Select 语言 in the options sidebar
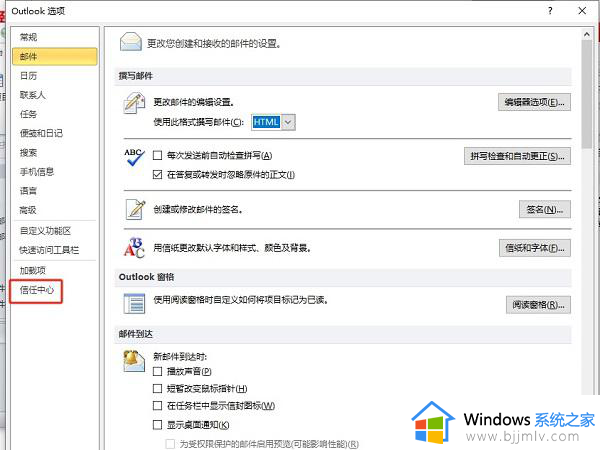The width and height of the screenshot is (600, 450). [x=55, y=191]
